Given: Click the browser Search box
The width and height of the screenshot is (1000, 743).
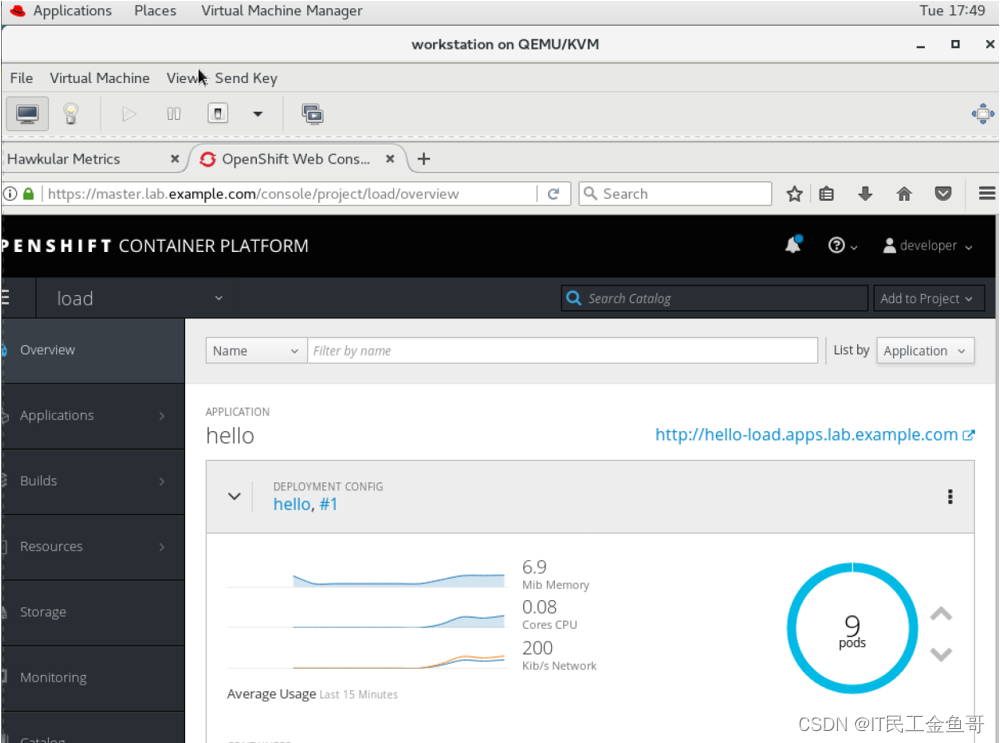Looking at the screenshot, I should [675, 194].
